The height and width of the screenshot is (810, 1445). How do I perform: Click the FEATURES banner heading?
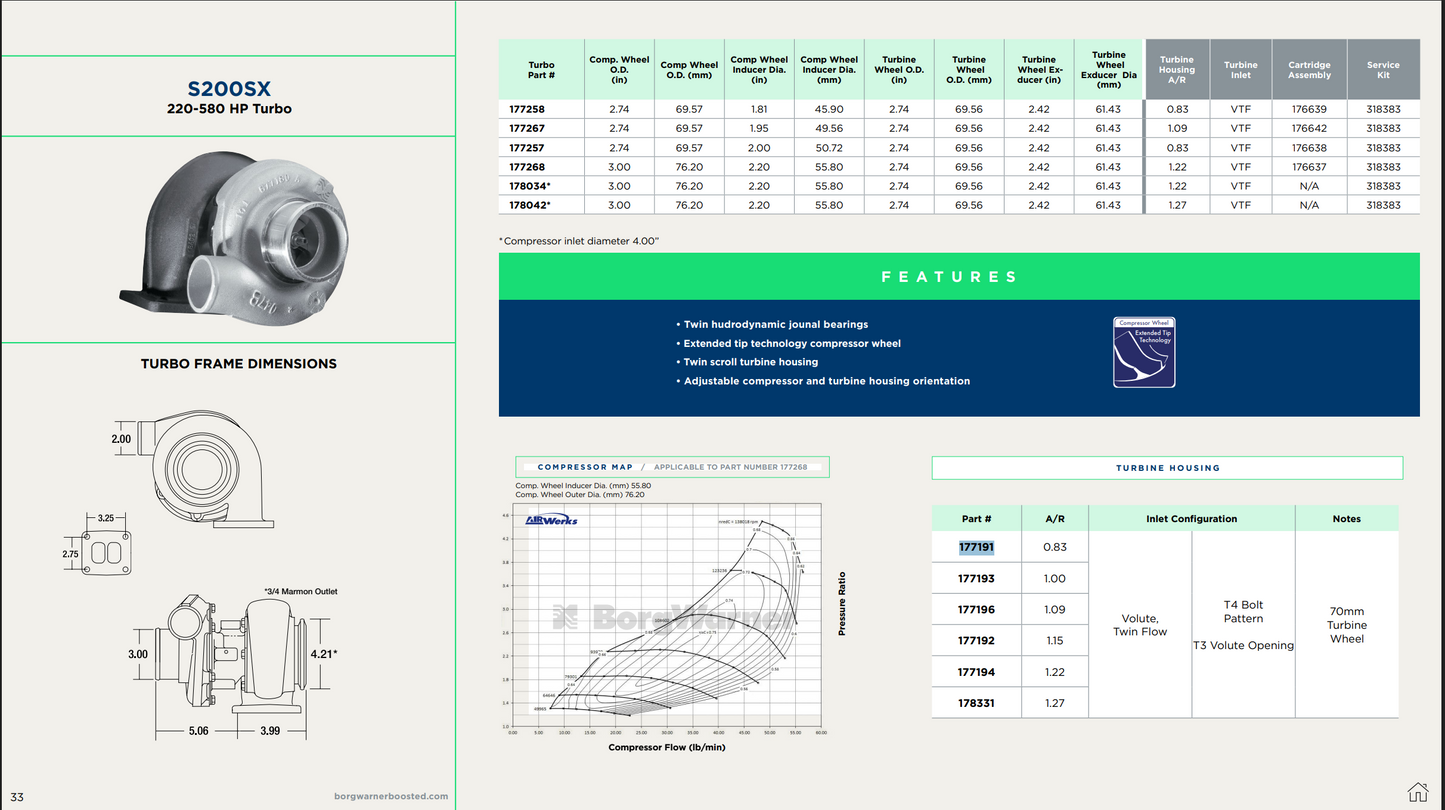point(948,277)
